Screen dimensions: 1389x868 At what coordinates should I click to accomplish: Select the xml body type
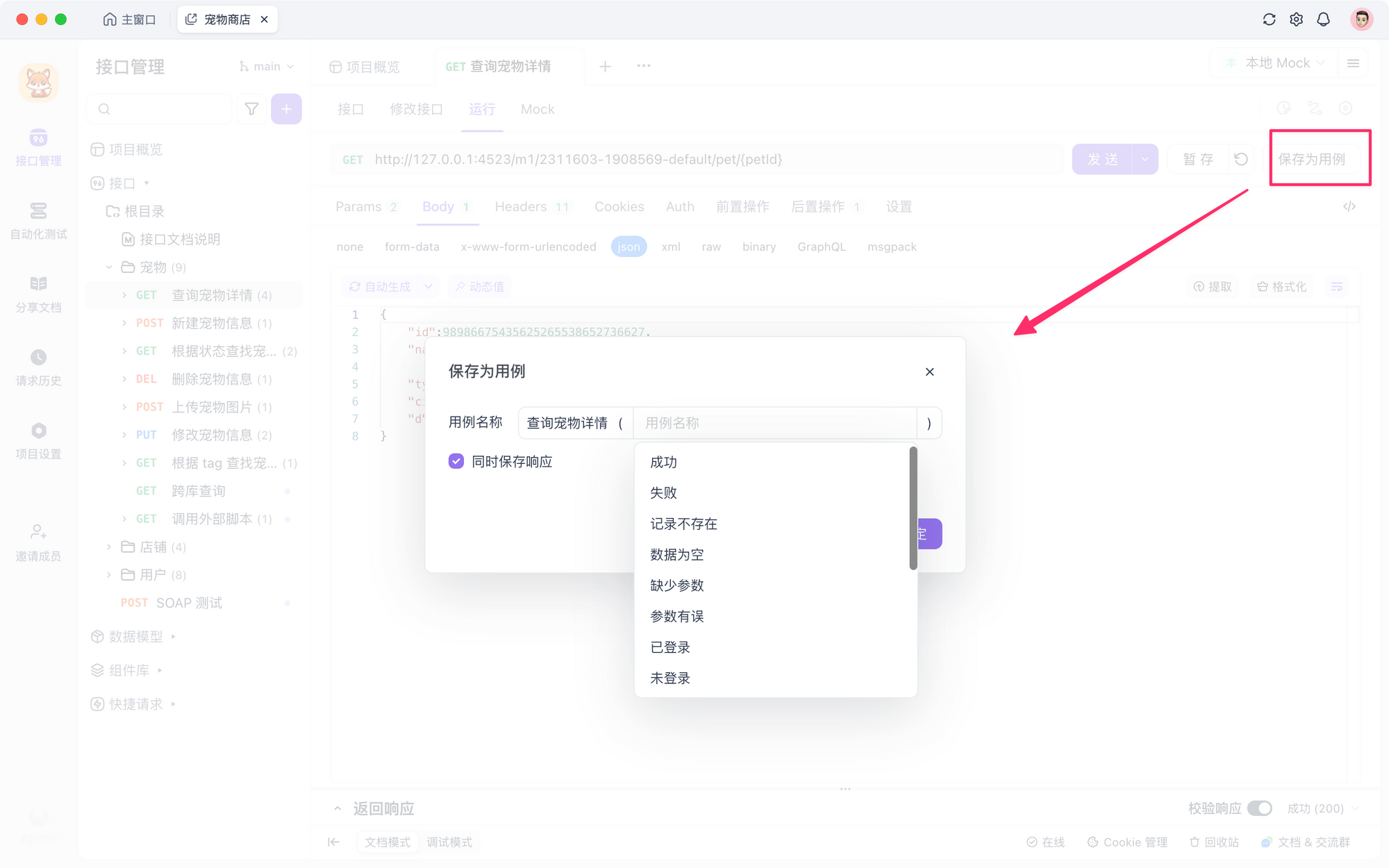click(671, 247)
